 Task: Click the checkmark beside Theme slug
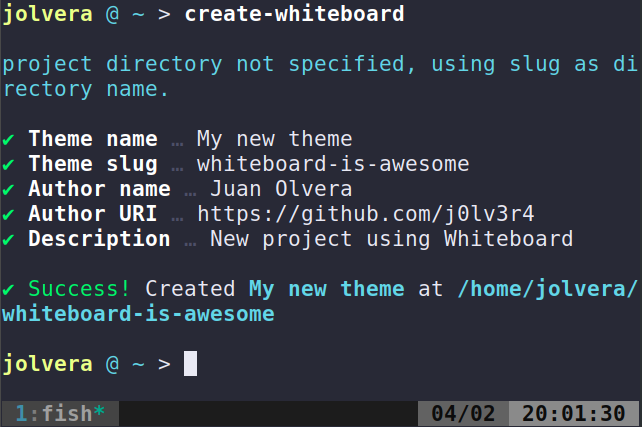coord(8,165)
